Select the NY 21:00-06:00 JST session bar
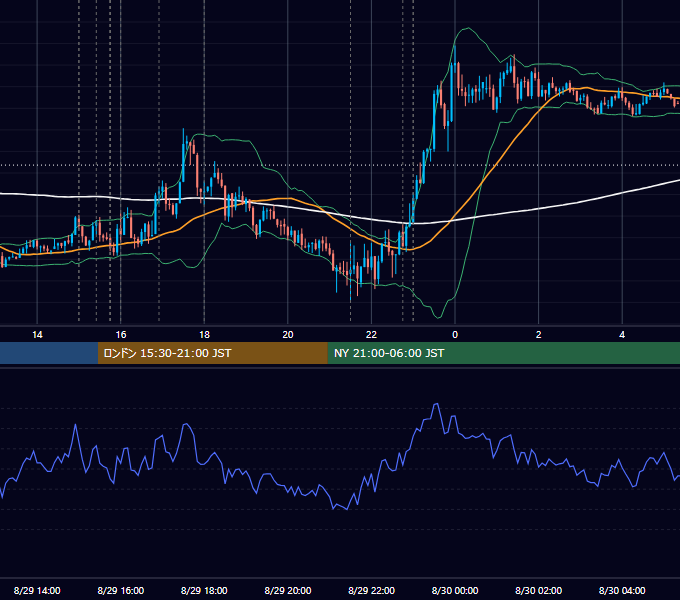Viewport: 680px width, 600px height. click(503, 353)
